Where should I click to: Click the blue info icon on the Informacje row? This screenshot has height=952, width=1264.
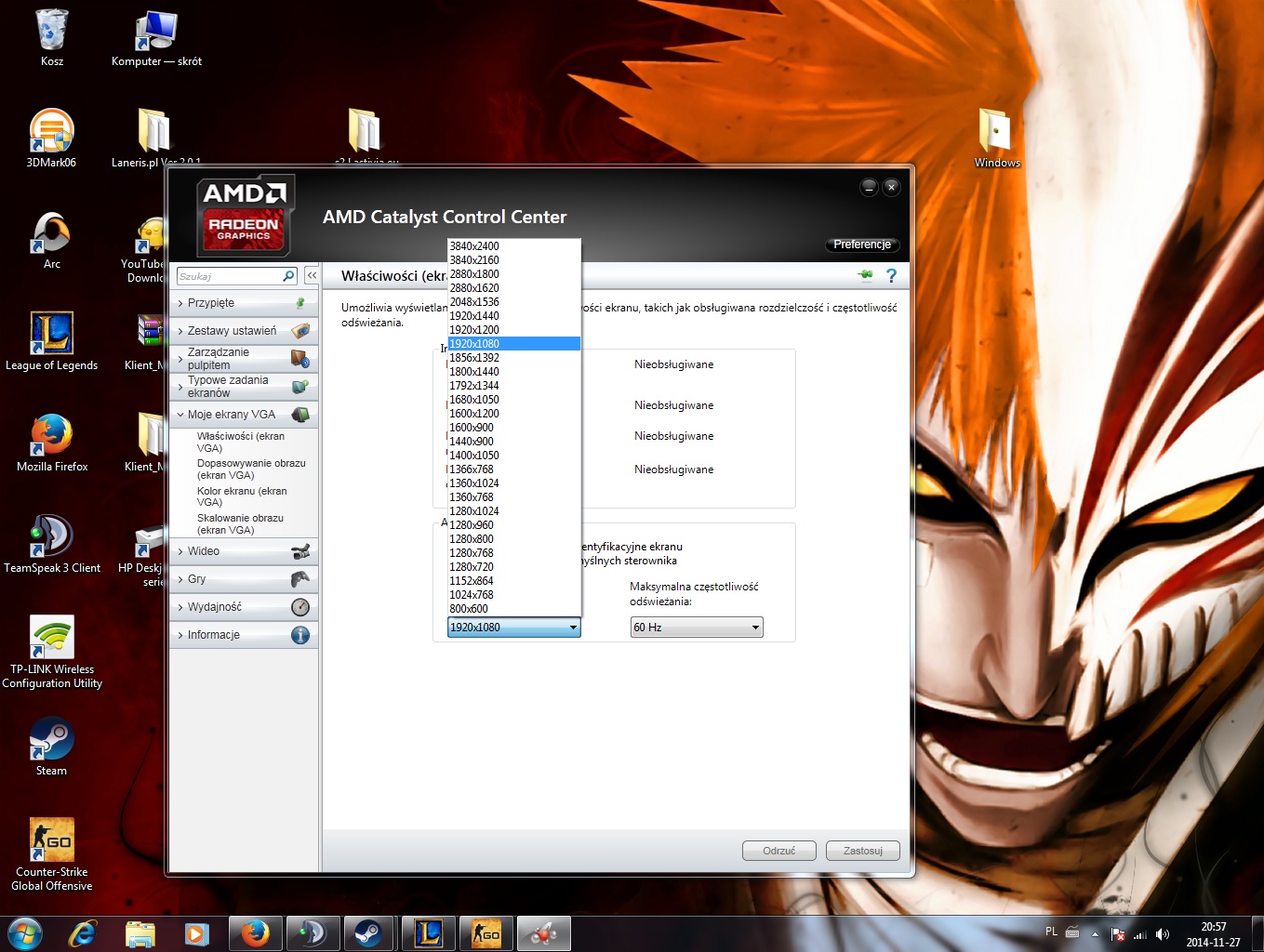300,635
